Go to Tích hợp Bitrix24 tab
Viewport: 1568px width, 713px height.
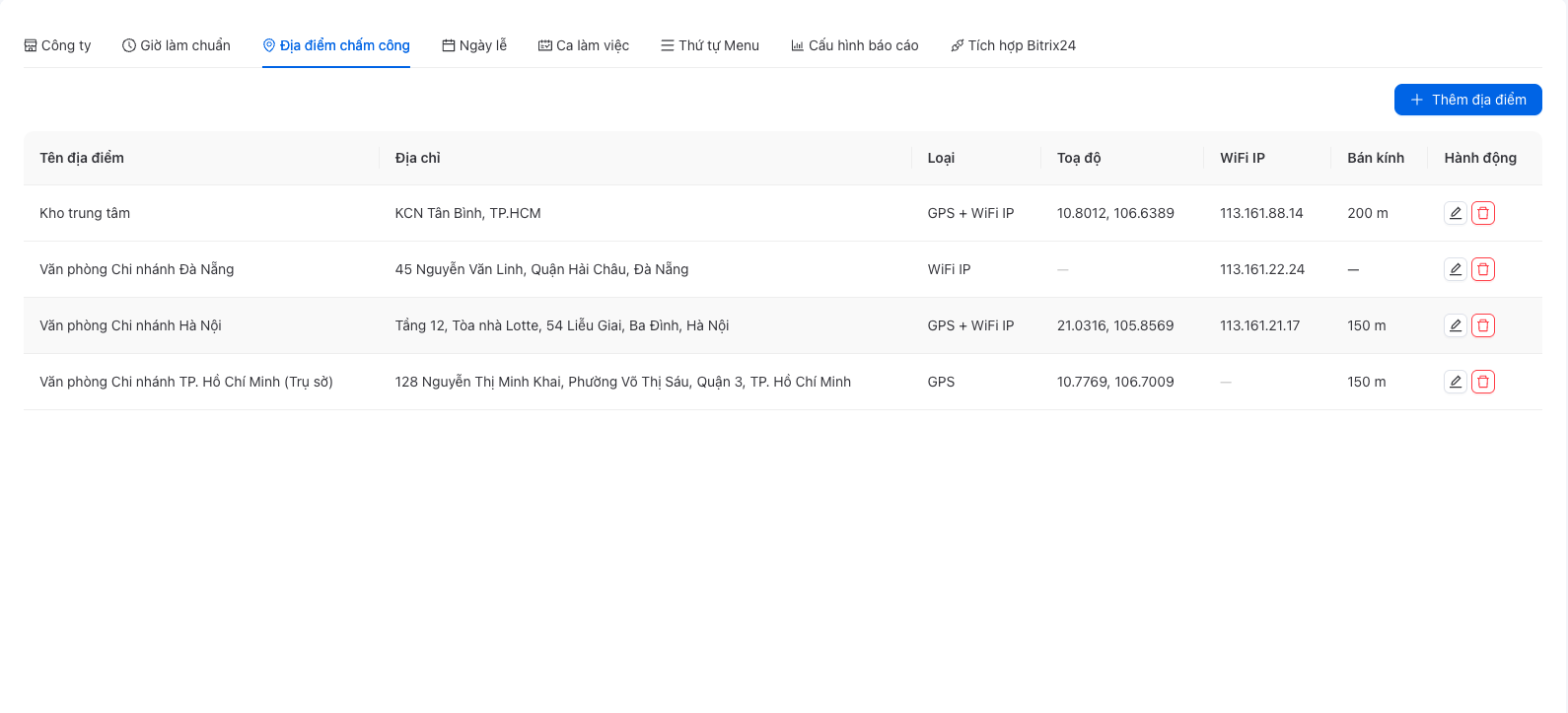pos(1013,45)
